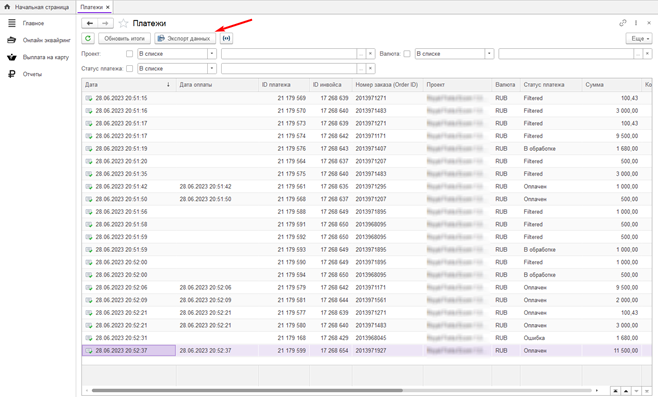Click Проект filter value field
This screenshot has width=658, height=397.
pyautogui.click(x=289, y=54)
